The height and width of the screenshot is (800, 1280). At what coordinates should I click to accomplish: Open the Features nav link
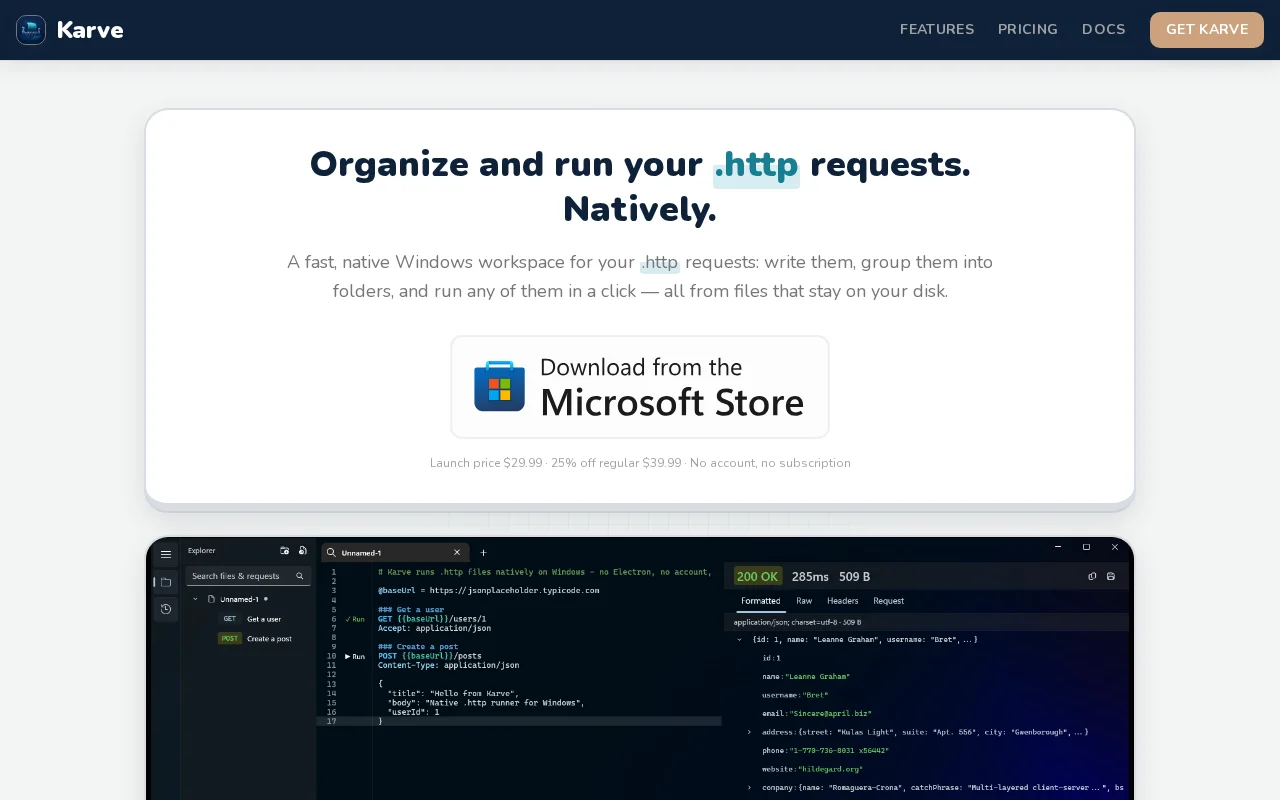(x=937, y=30)
